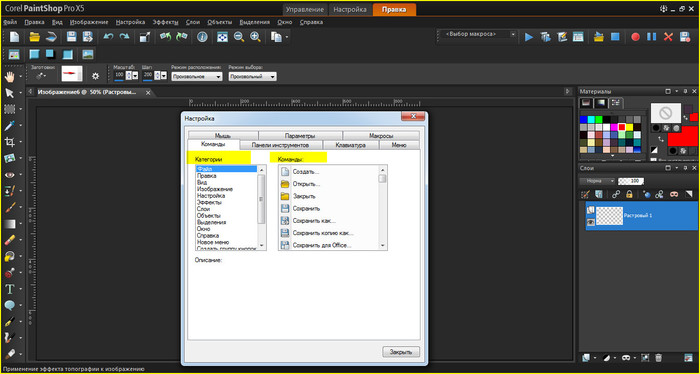
Task: Click the Растровый 1 layer thumbnail
Action: coord(609,215)
